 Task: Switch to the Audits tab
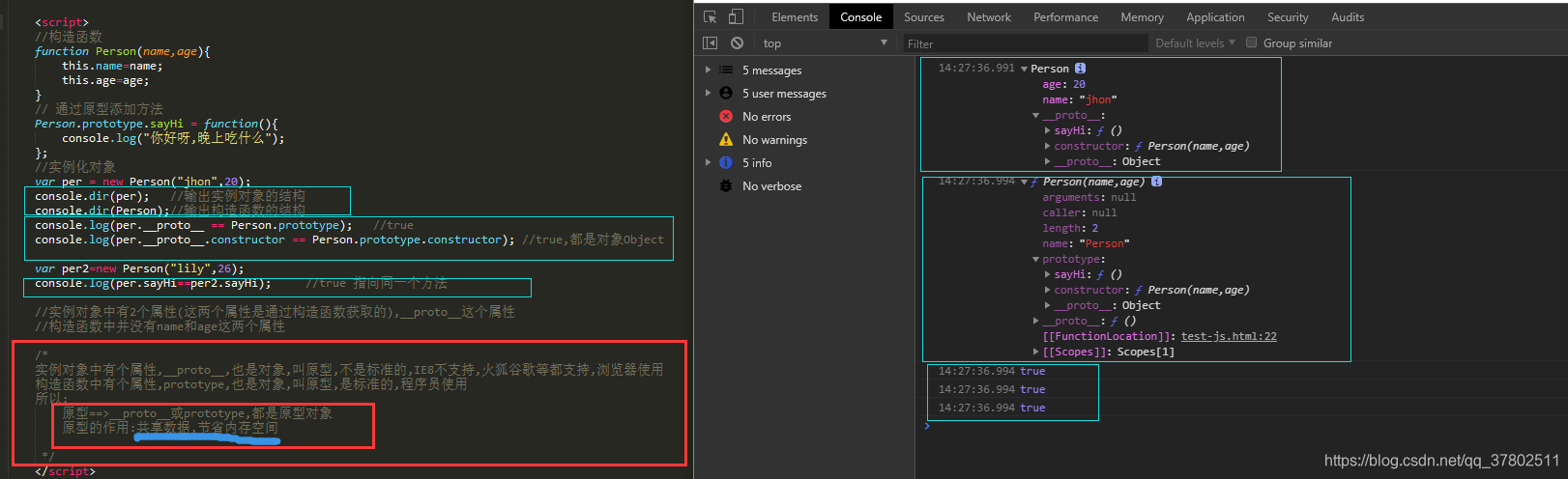[1348, 17]
